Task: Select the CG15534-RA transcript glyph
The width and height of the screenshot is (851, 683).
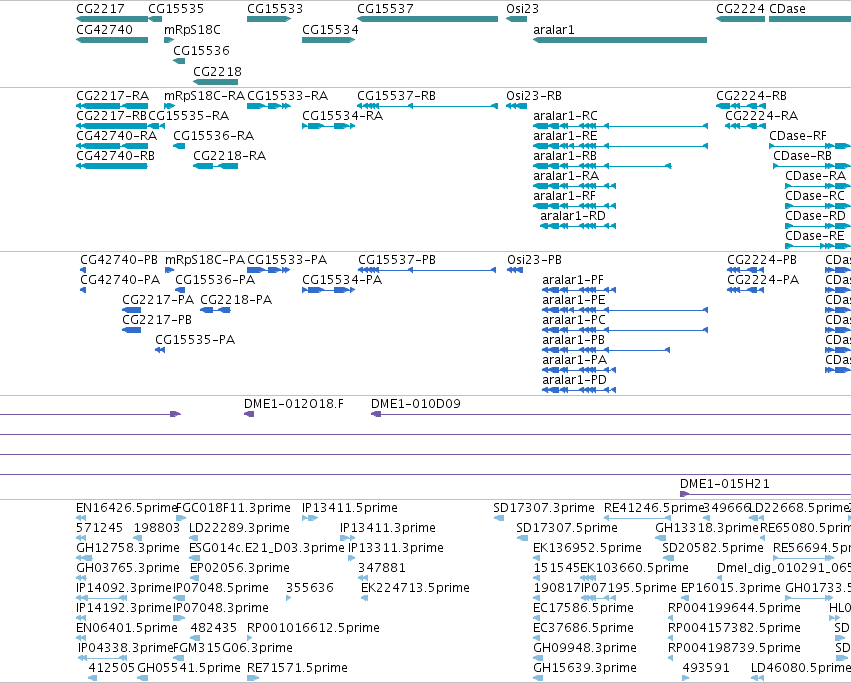Action: coord(328,126)
